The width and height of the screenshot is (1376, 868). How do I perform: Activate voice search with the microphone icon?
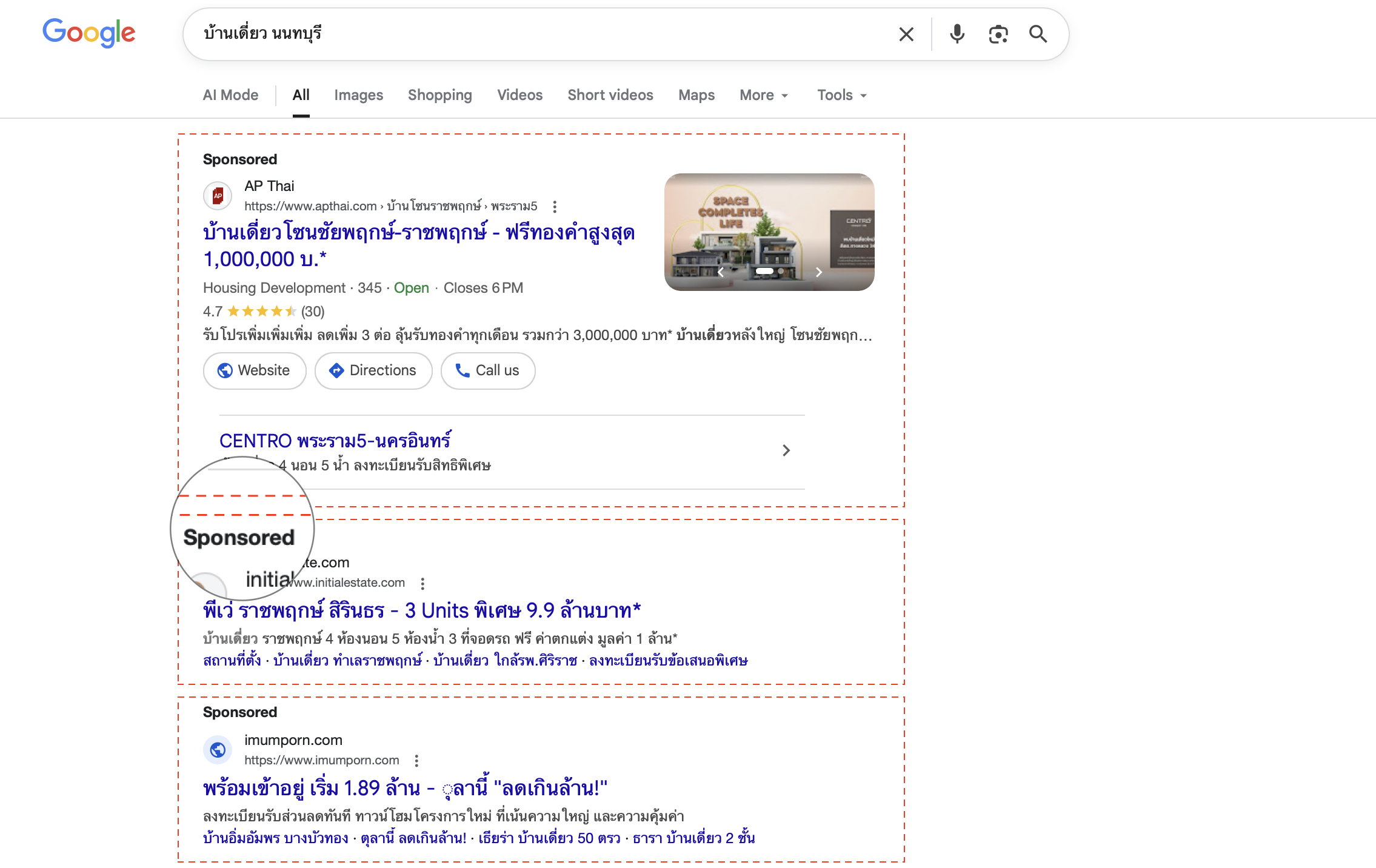[x=957, y=34]
